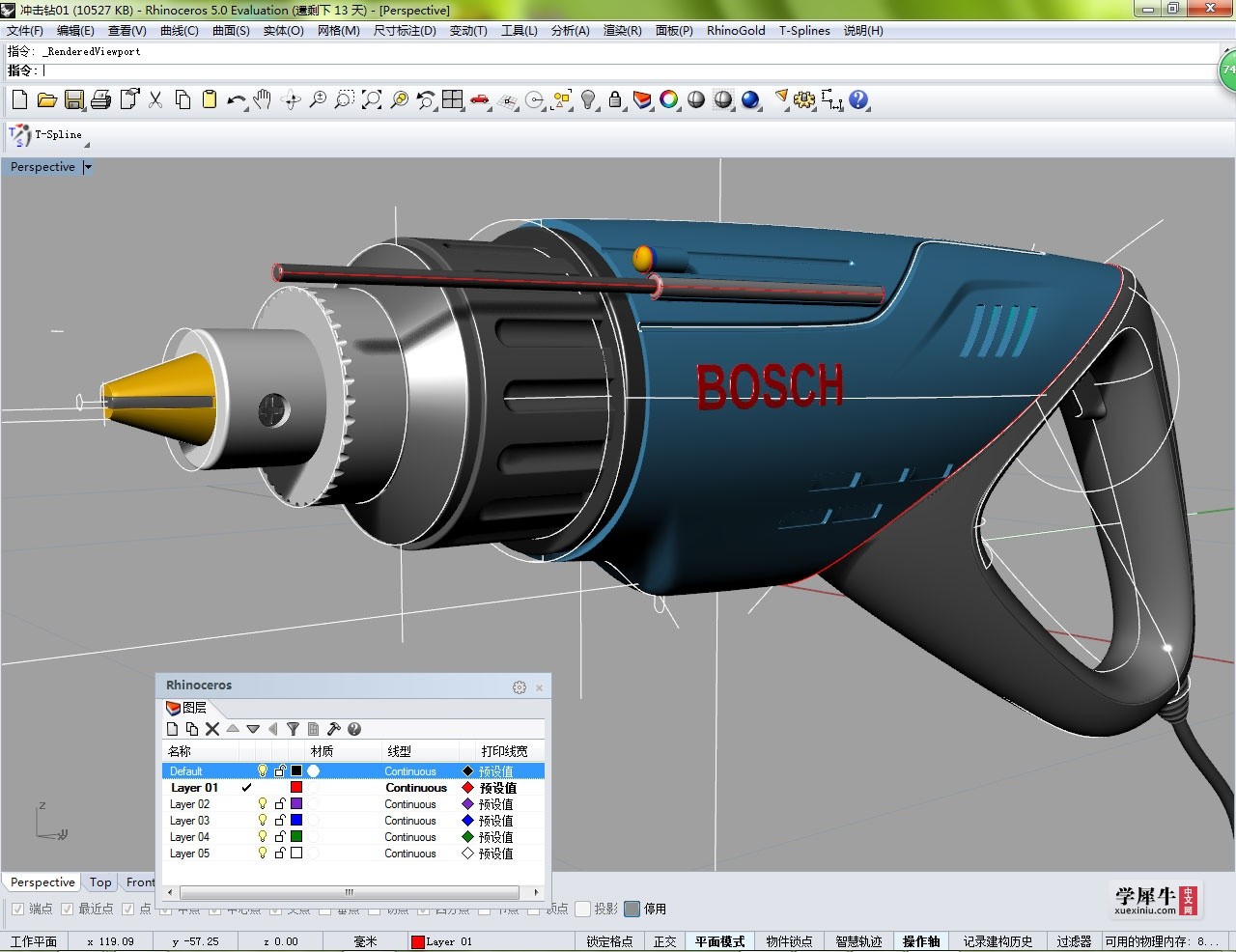Toggle visibility bulb of Layer 02
This screenshot has height=952, width=1236.
tap(262, 803)
